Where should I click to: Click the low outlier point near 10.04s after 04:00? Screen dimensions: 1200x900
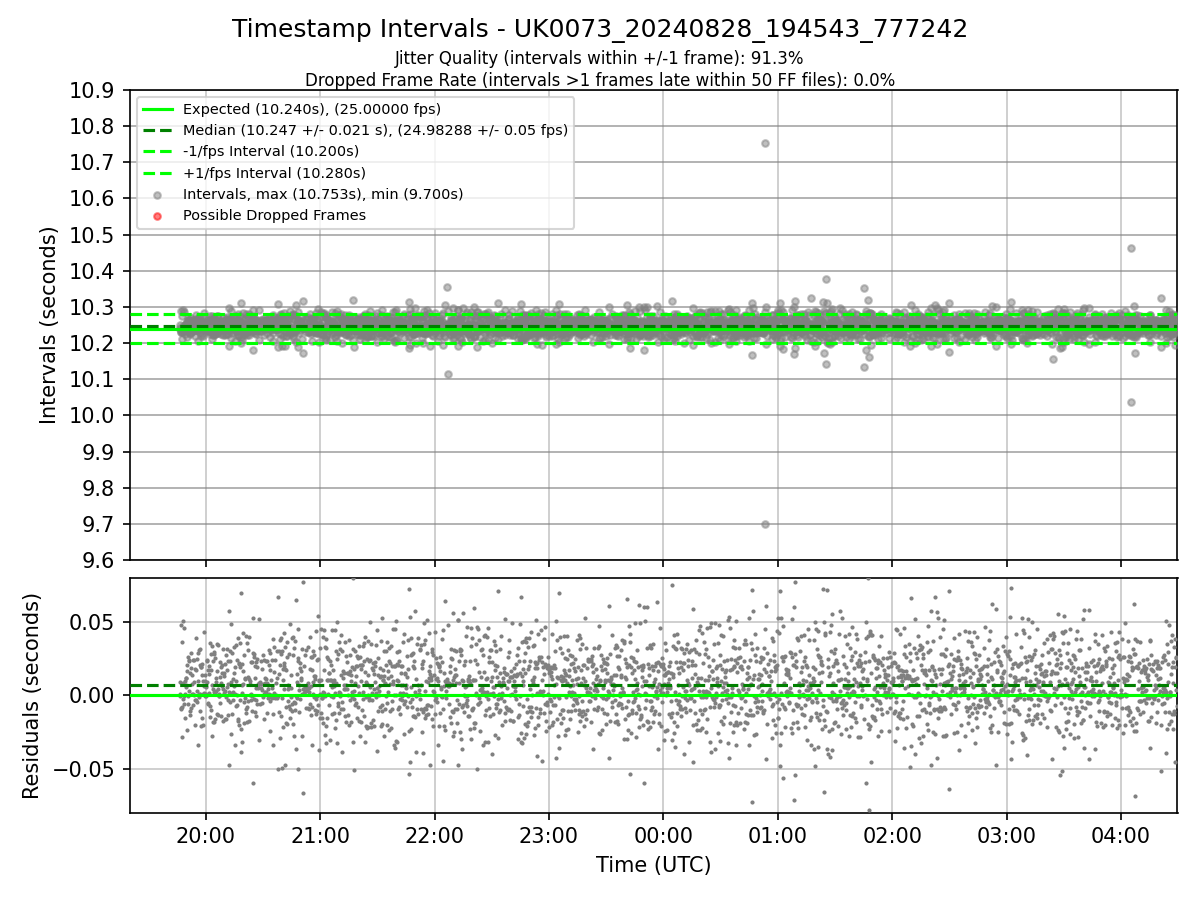point(1131,402)
